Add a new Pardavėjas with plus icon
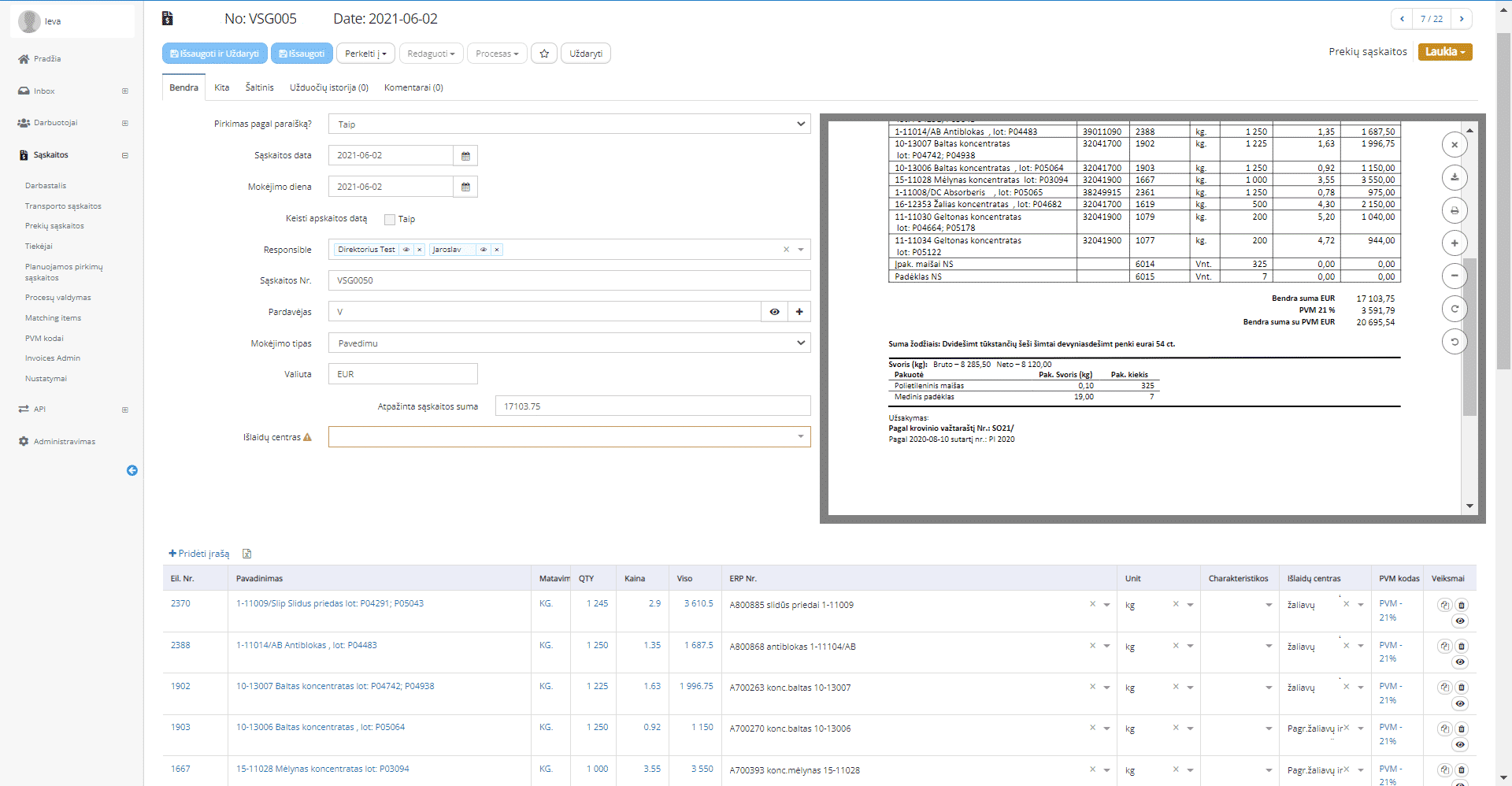The height and width of the screenshot is (786, 1512). 799,312
